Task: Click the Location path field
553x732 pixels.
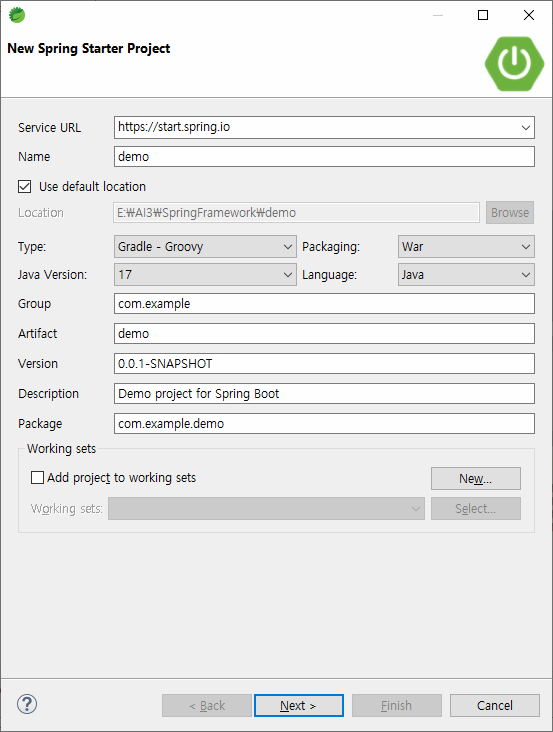Action: (x=296, y=213)
